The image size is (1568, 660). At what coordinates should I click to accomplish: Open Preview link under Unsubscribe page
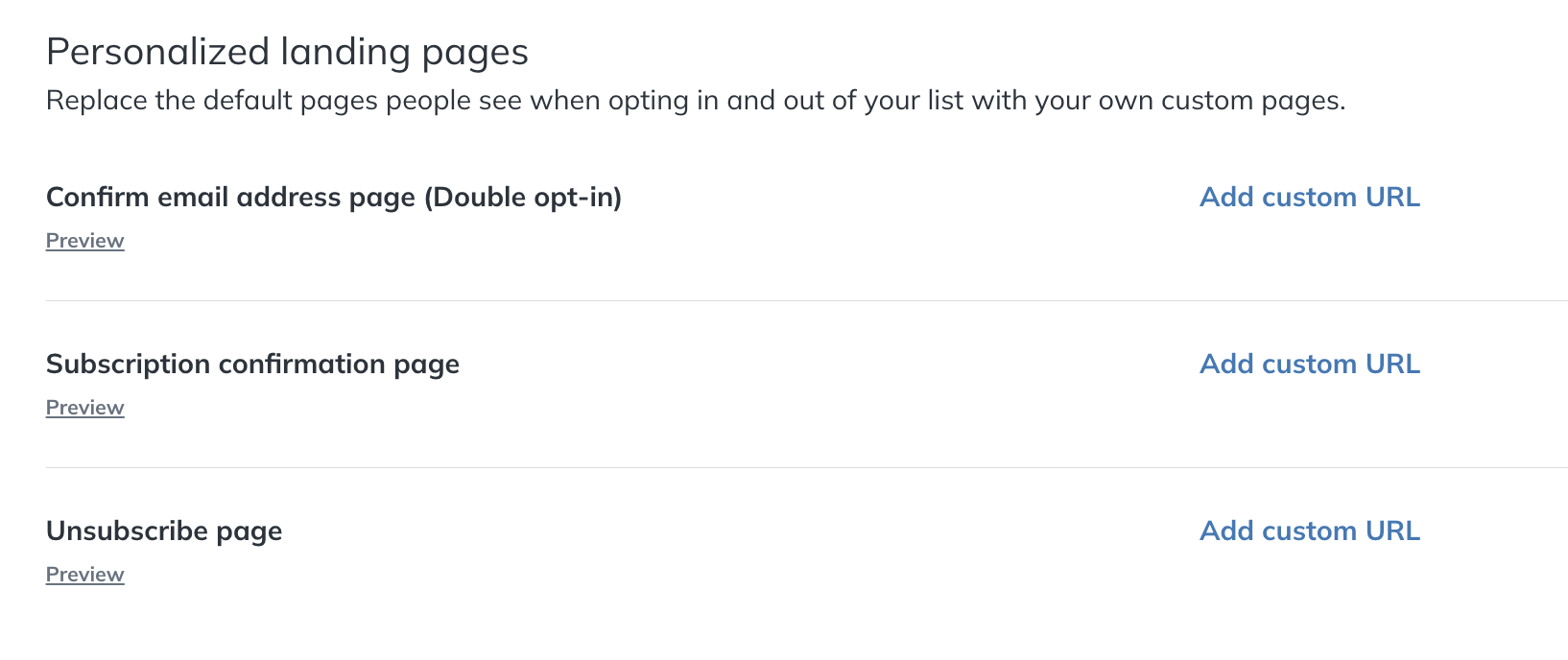[85, 575]
